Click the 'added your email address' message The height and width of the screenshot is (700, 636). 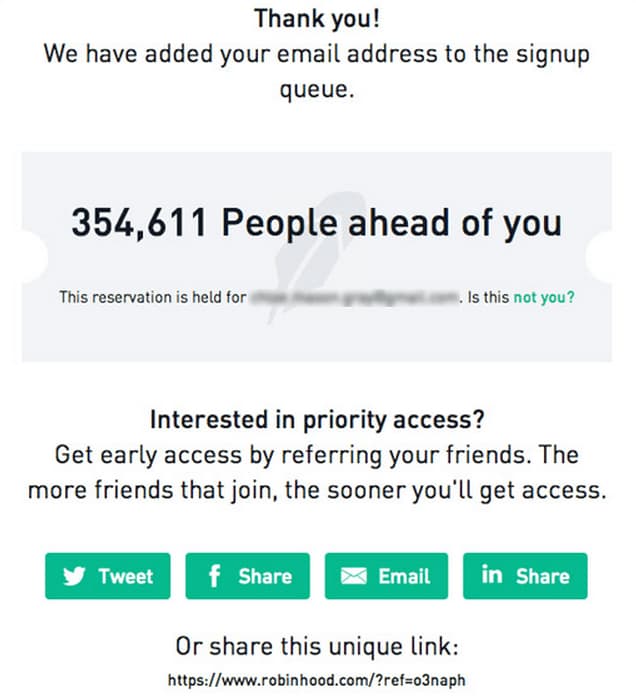[317, 71]
